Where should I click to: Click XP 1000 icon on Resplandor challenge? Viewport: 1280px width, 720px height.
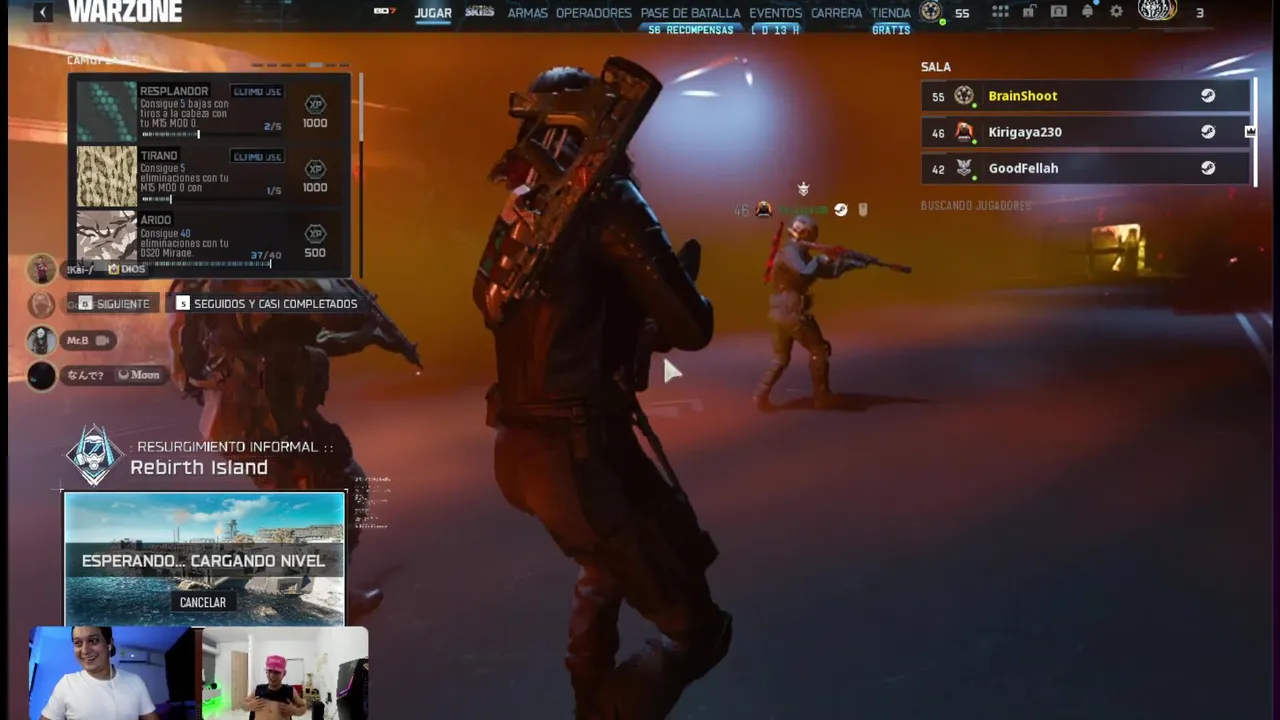point(315,105)
